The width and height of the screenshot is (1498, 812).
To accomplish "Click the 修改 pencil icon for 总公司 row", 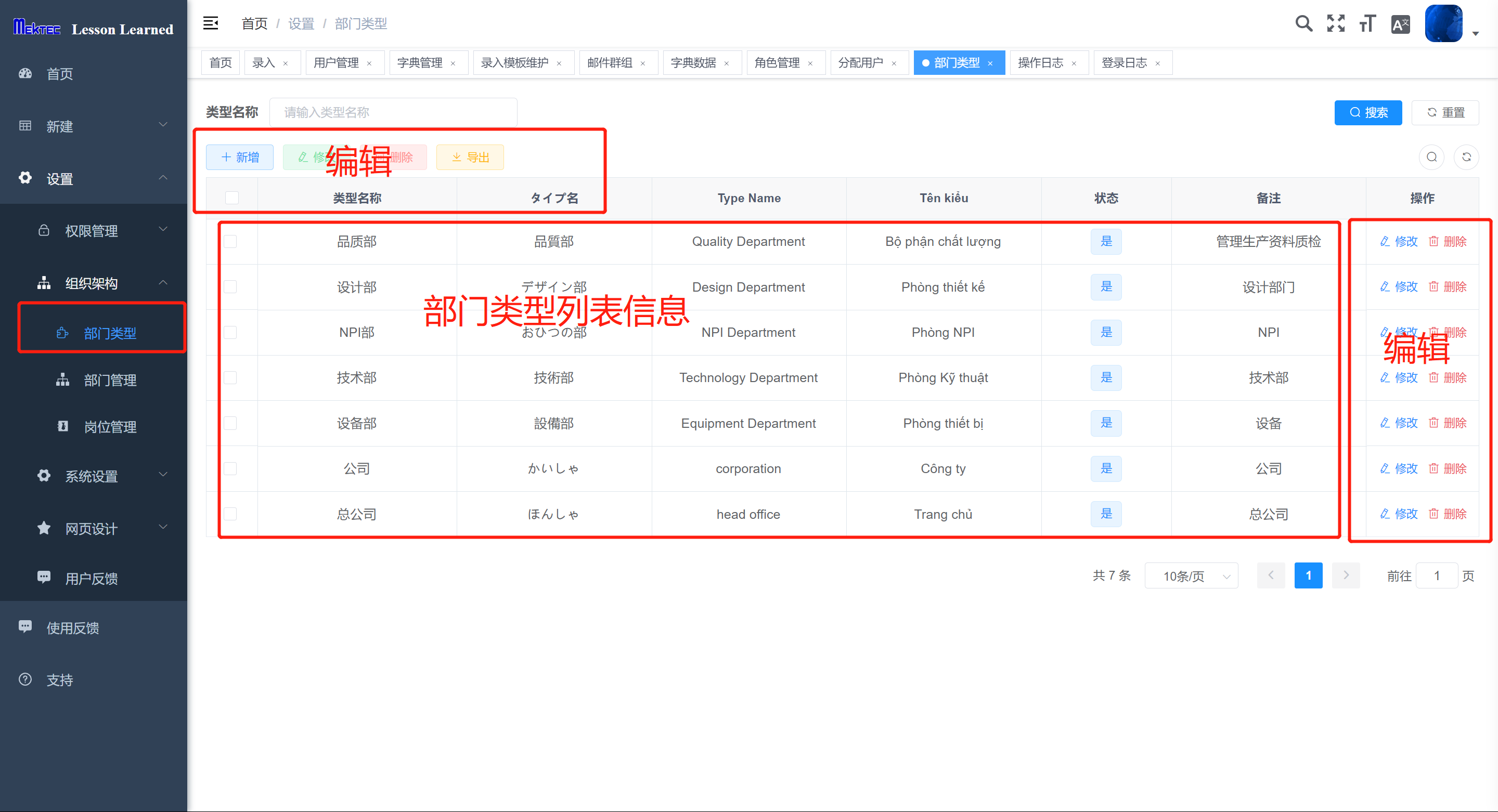I will pyautogui.click(x=1385, y=514).
